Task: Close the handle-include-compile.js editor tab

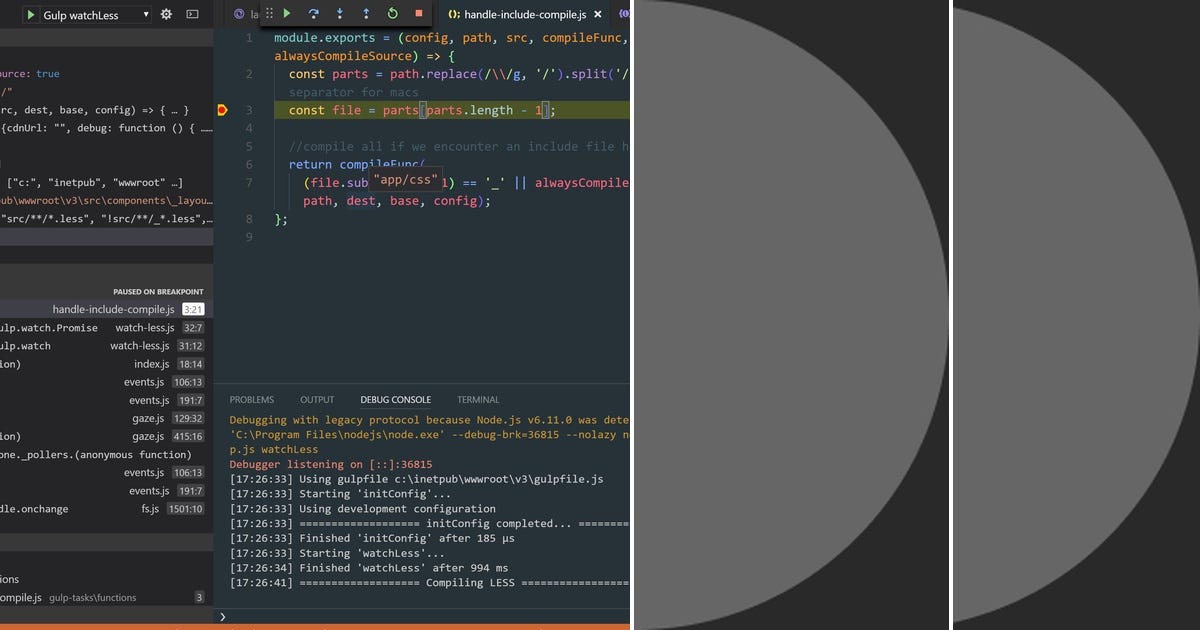Action: point(597,14)
